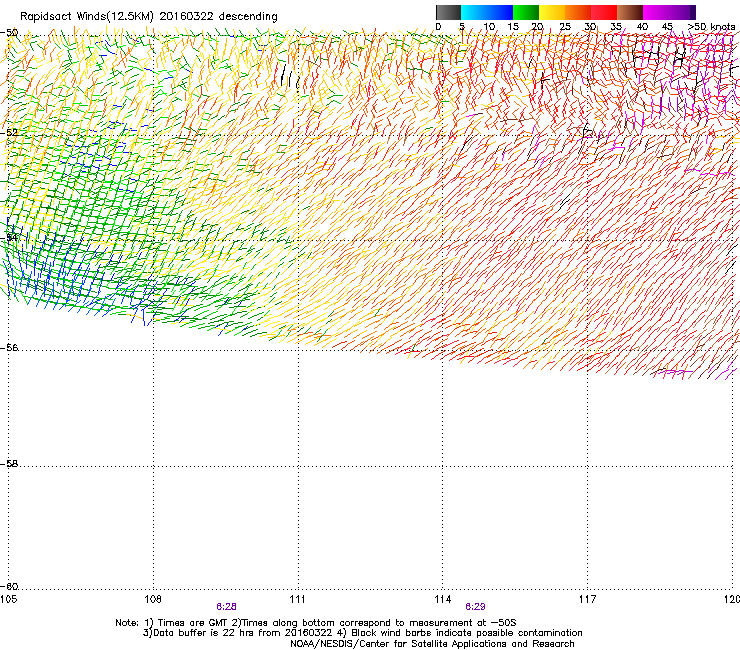
Task: Click the Rapidscat Winds chart title
Action: pos(149,17)
